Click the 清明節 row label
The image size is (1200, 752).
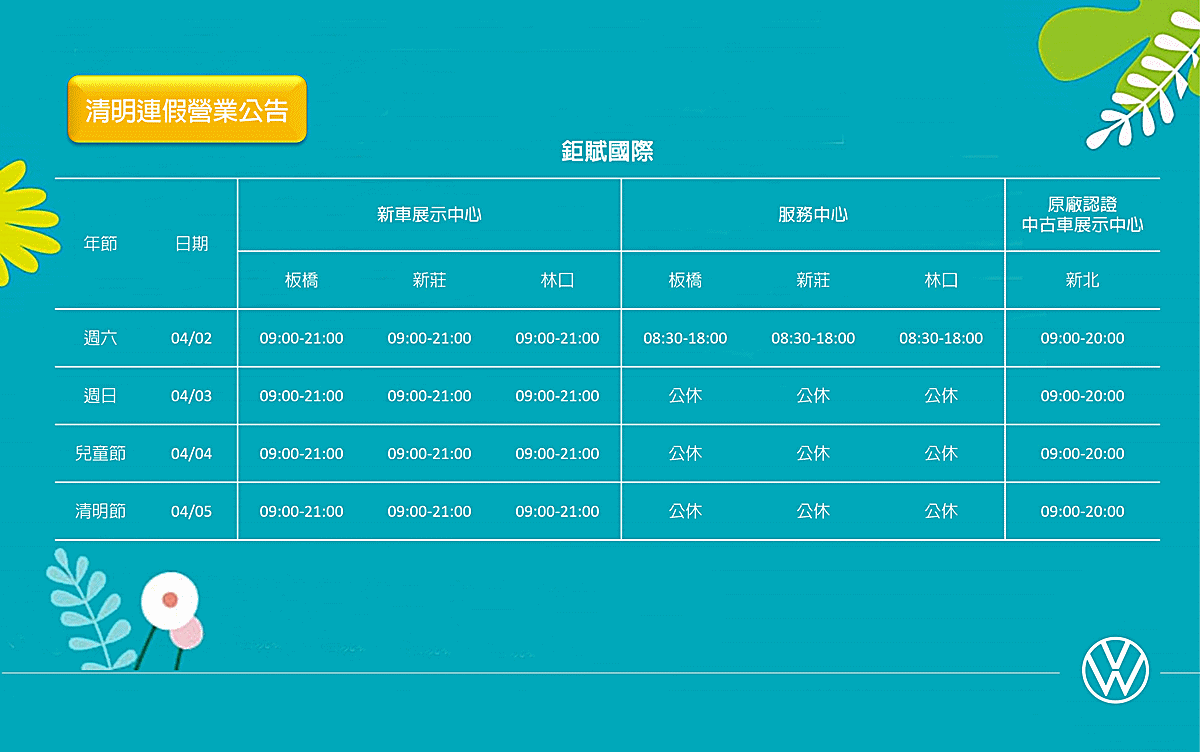tap(100, 511)
